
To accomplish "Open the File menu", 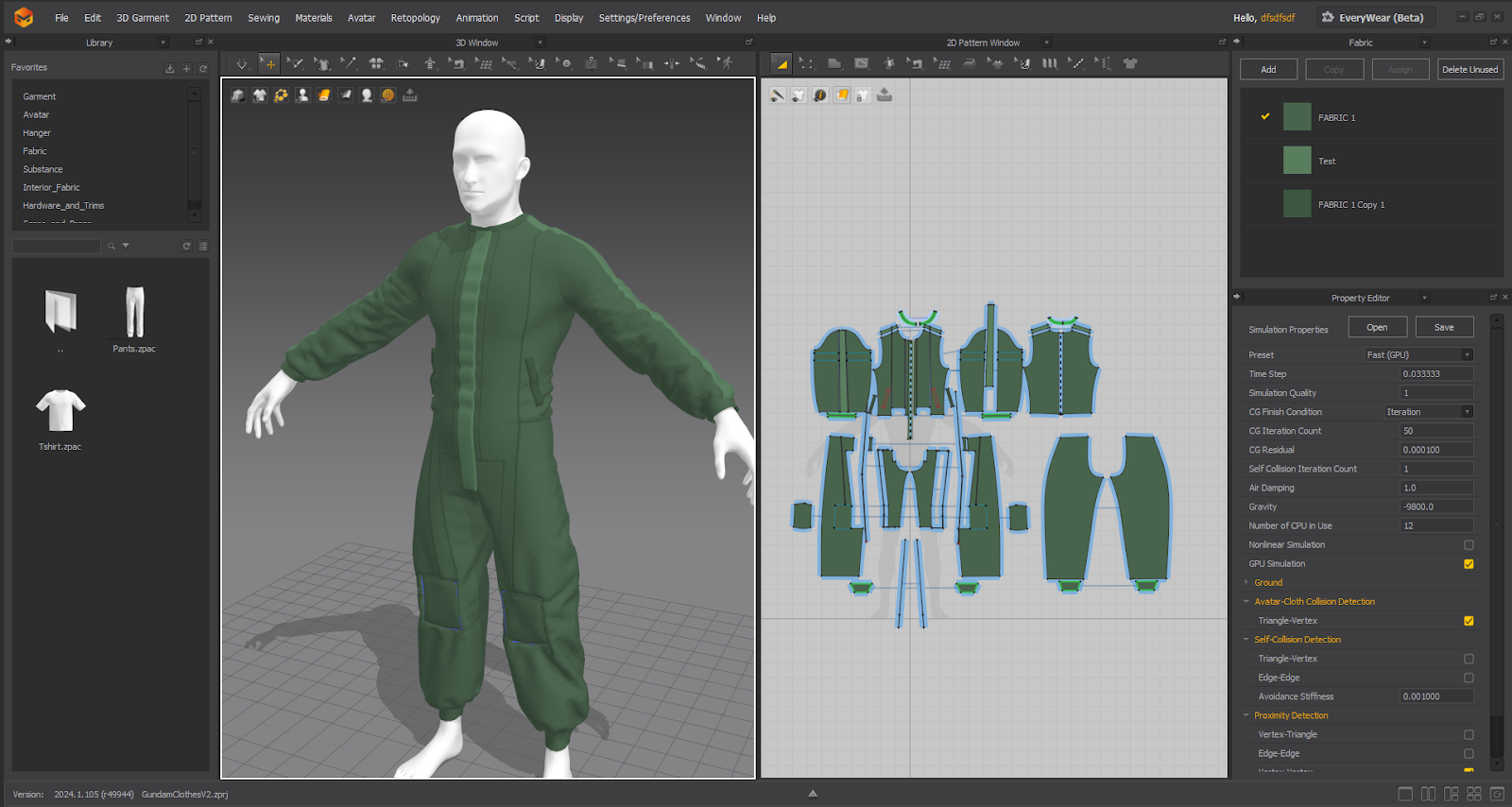I will 61,18.
